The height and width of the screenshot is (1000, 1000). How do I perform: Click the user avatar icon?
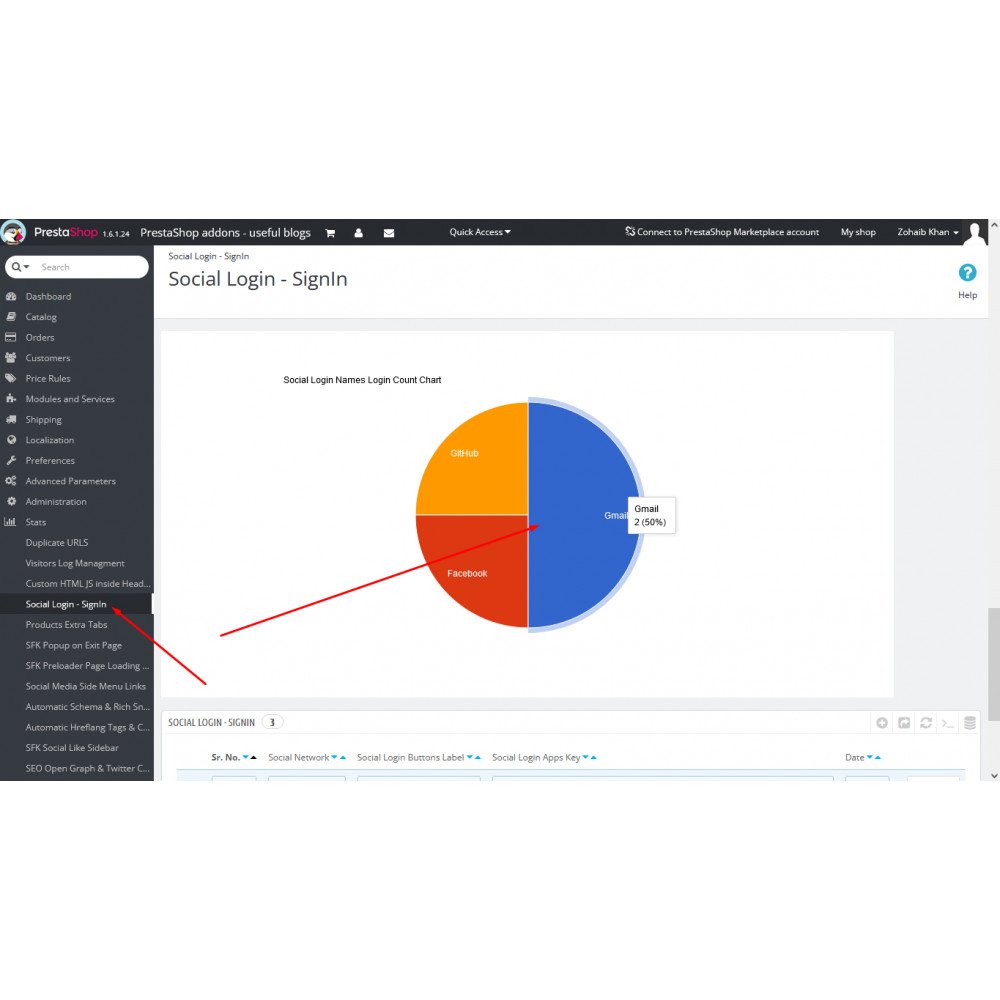(974, 233)
